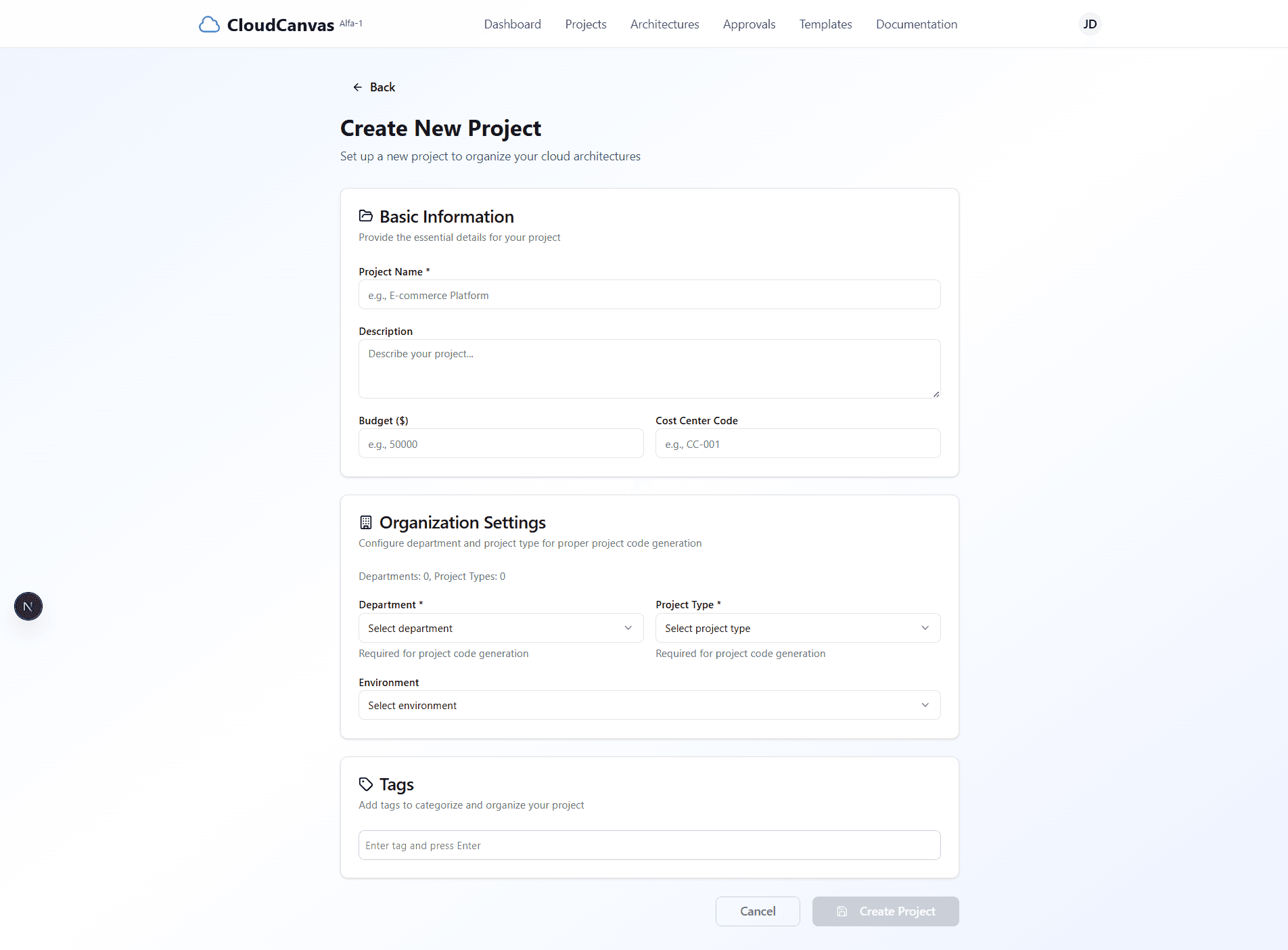Open the Select environment dropdown
The image size is (1288, 950).
point(649,705)
